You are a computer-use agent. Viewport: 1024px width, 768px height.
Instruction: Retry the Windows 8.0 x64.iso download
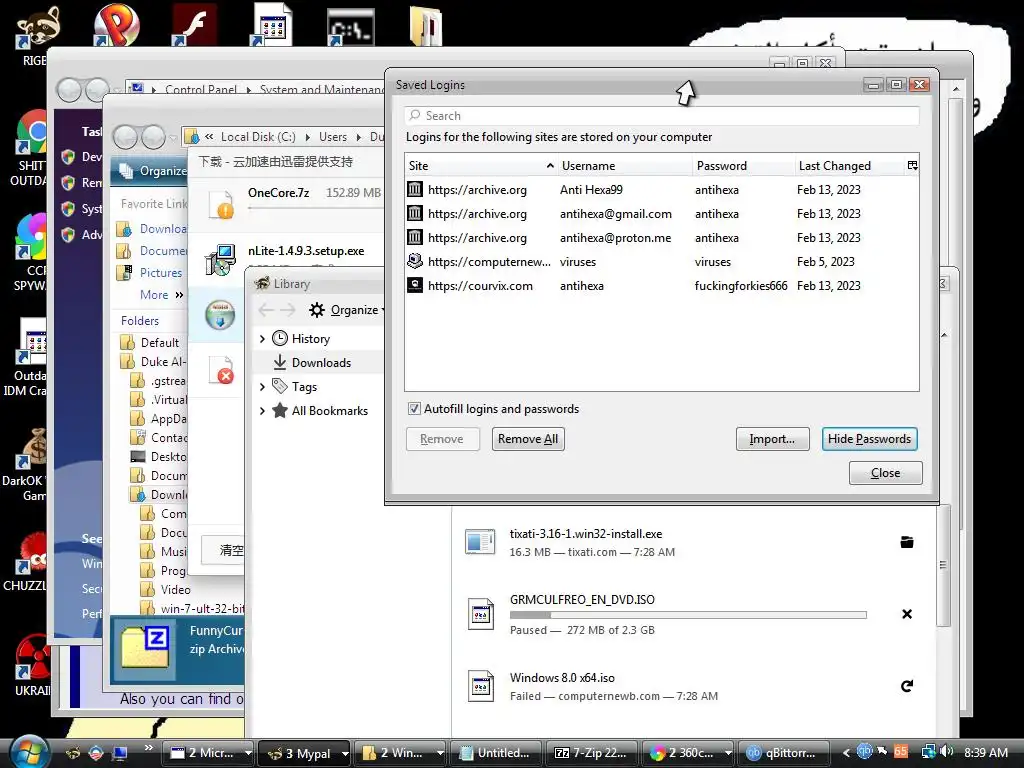(x=906, y=686)
